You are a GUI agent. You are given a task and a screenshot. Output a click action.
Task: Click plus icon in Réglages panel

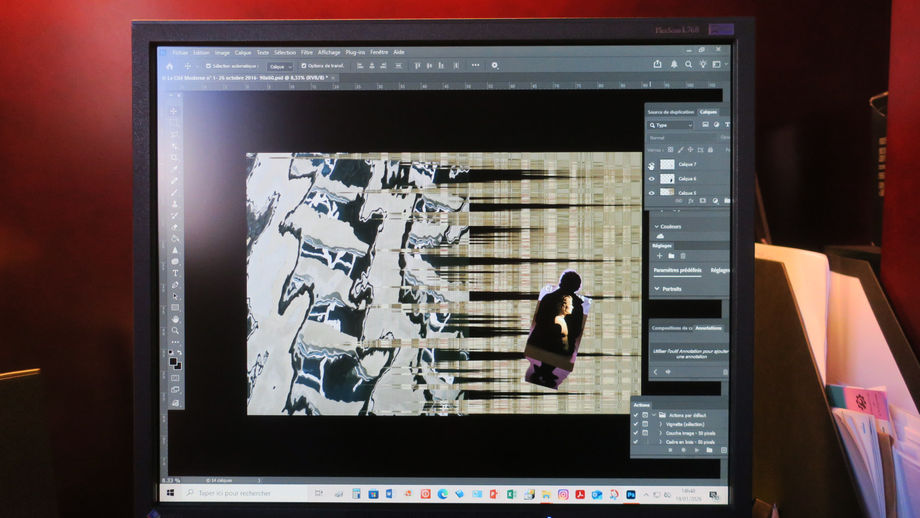pyautogui.click(x=659, y=256)
